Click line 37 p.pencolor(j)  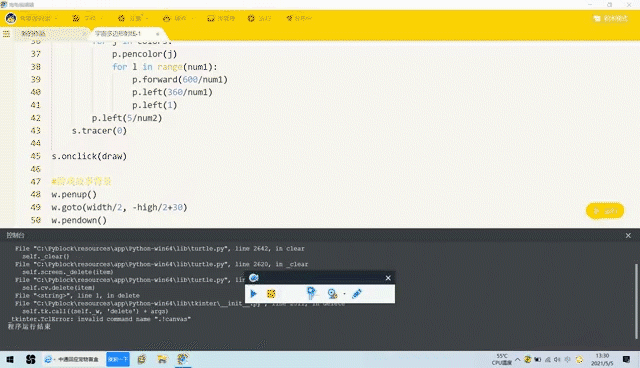pos(144,54)
